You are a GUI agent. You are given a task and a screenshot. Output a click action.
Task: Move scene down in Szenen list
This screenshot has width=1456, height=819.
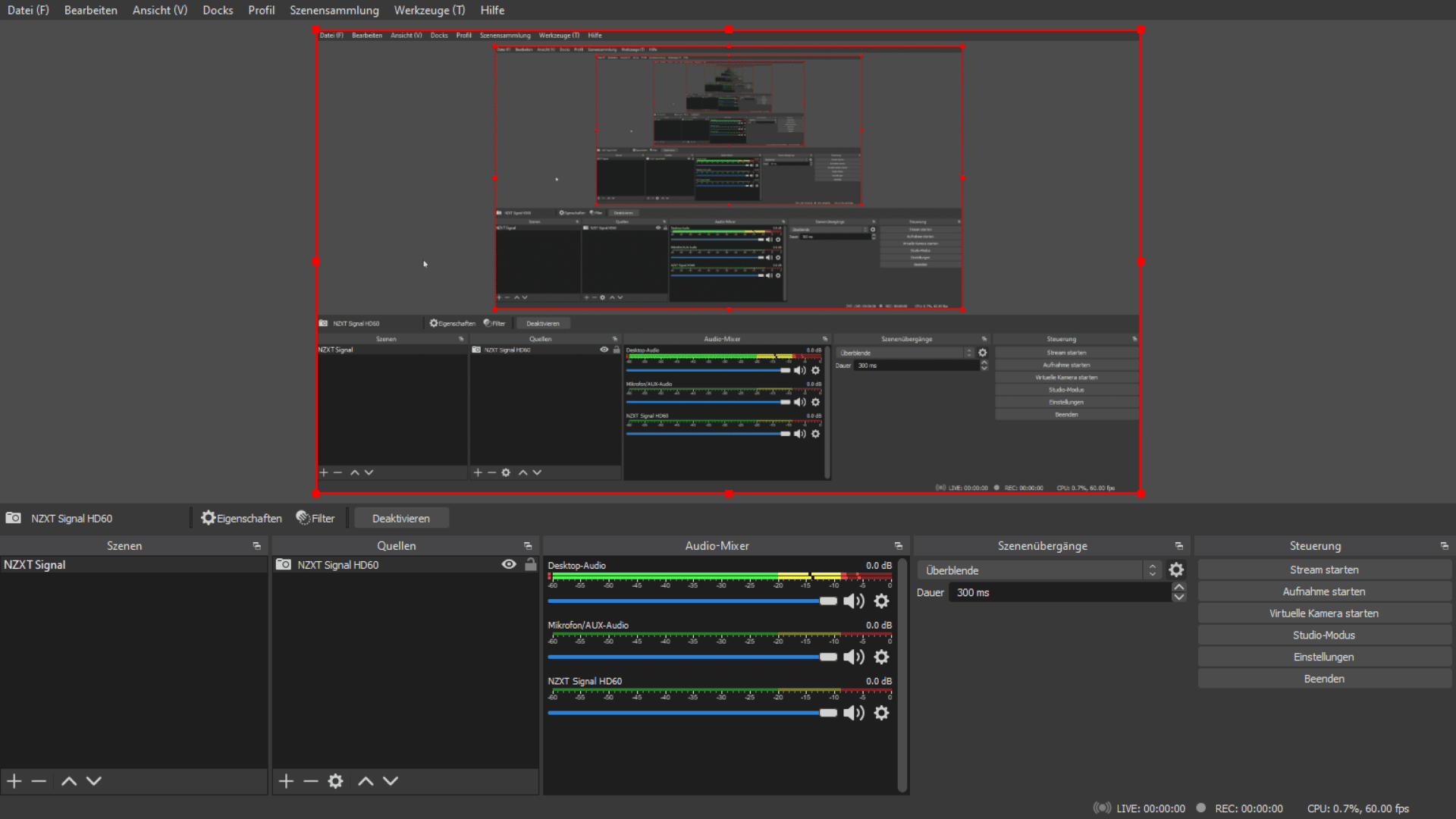94,781
